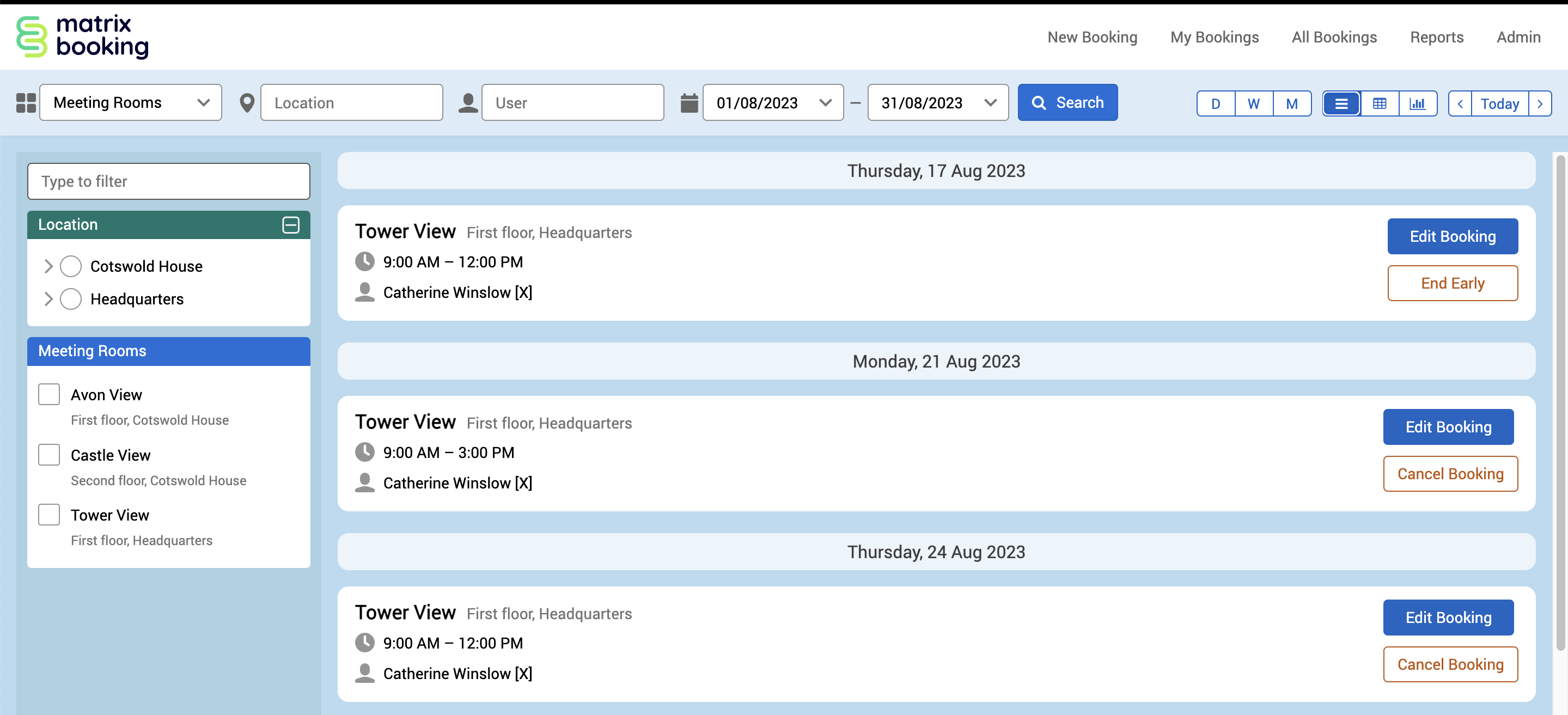Expand the Cotswold House tree node
Image resolution: width=1568 pixels, height=715 pixels.
point(48,266)
